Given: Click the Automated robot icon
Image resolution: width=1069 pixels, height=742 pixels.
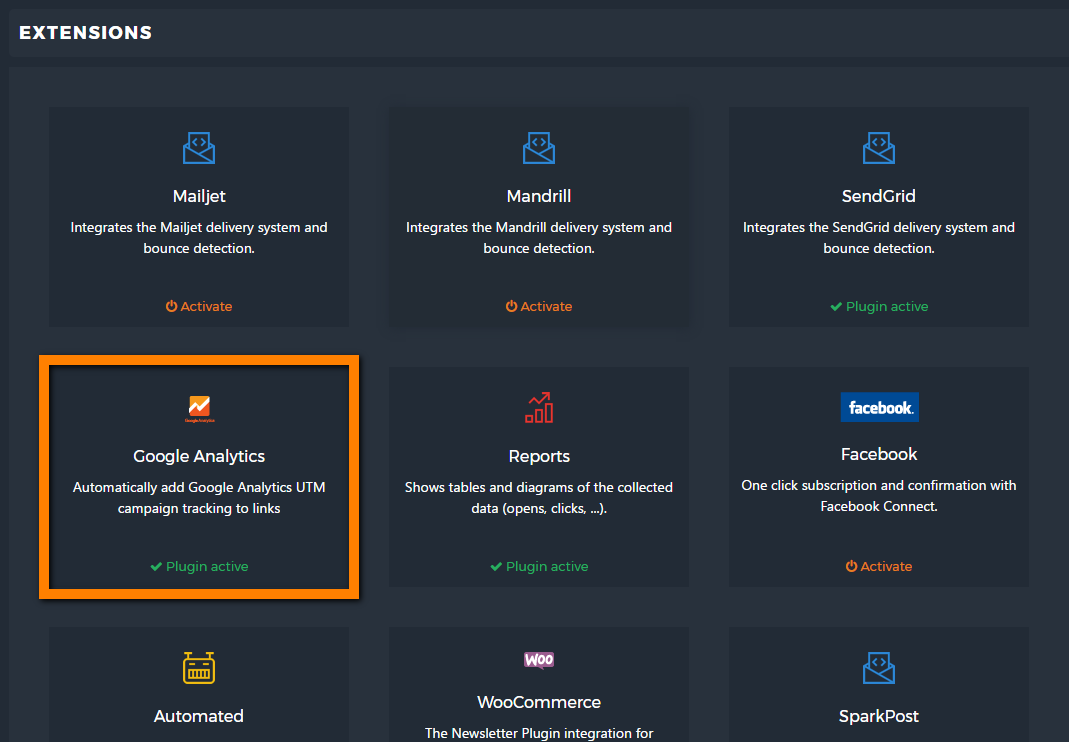Looking at the screenshot, I should click(198, 668).
